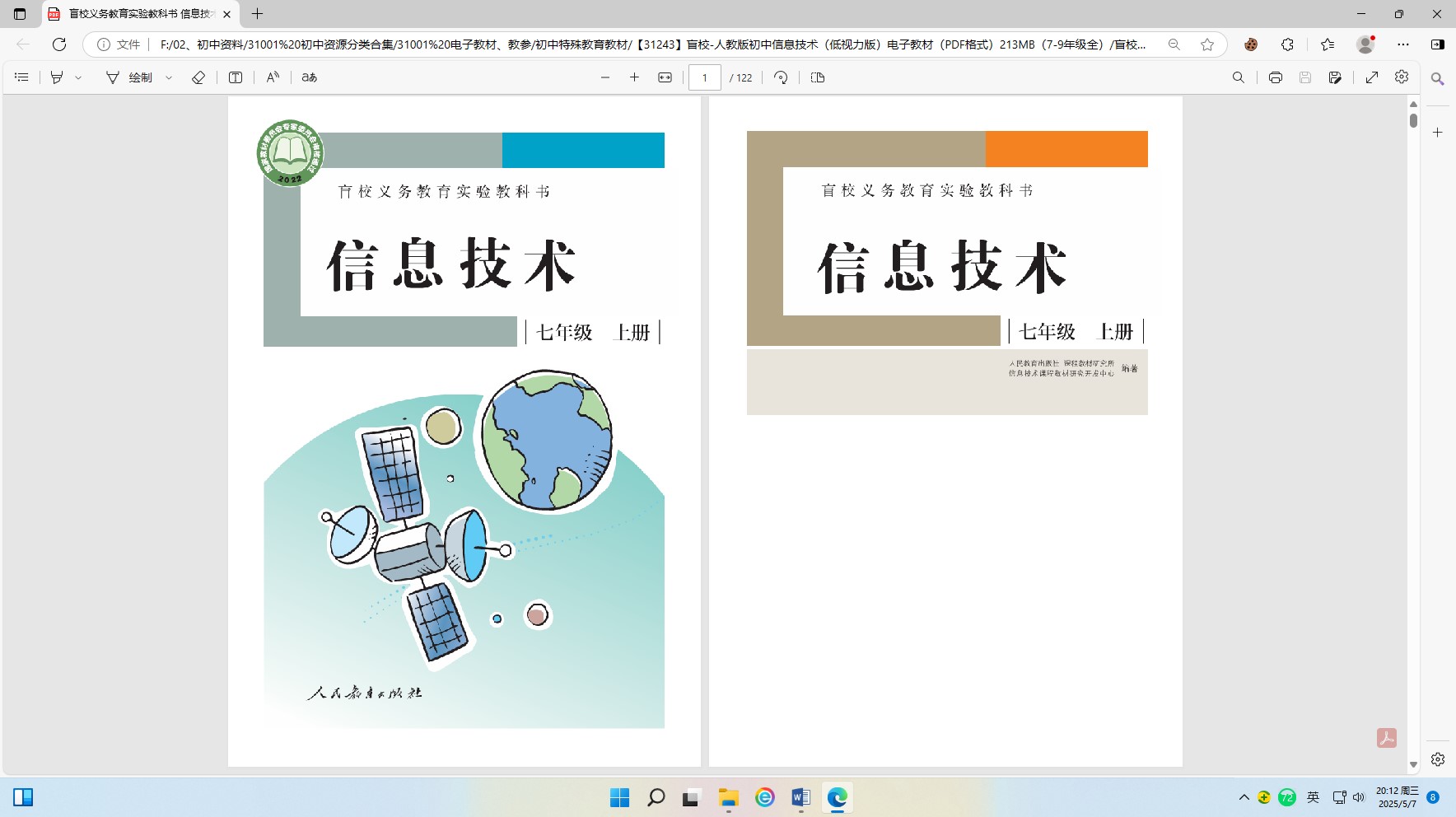Screen dimensions: 1456x817
Task: Open the PDF table of contents panel
Action: [22, 77]
